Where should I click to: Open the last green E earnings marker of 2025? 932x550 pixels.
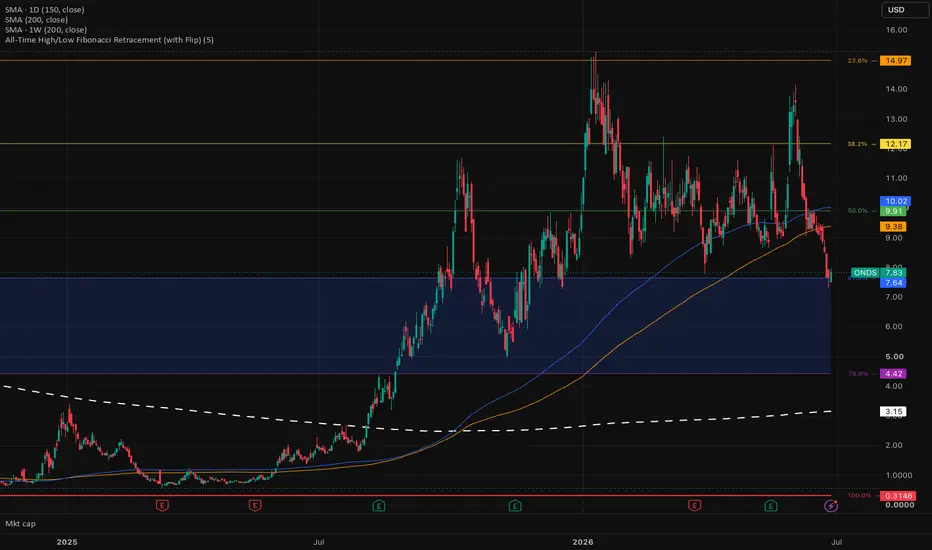tap(515, 506)
